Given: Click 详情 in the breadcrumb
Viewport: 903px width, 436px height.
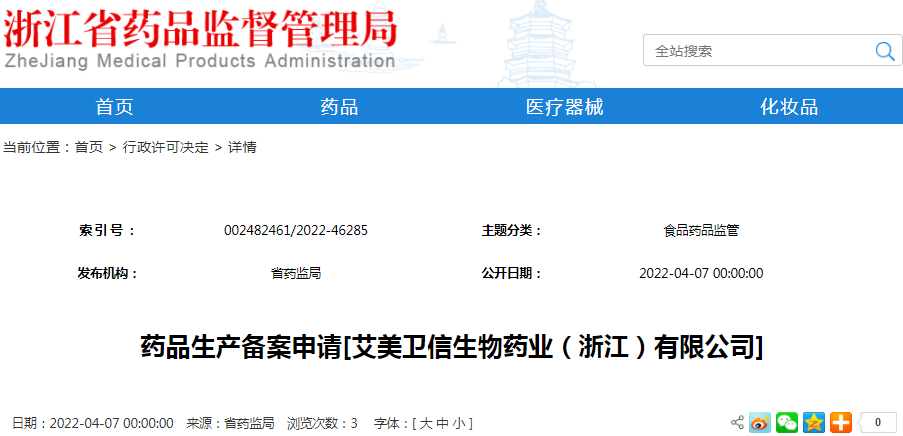Looking at the screenshot, I should click(242, 147).
